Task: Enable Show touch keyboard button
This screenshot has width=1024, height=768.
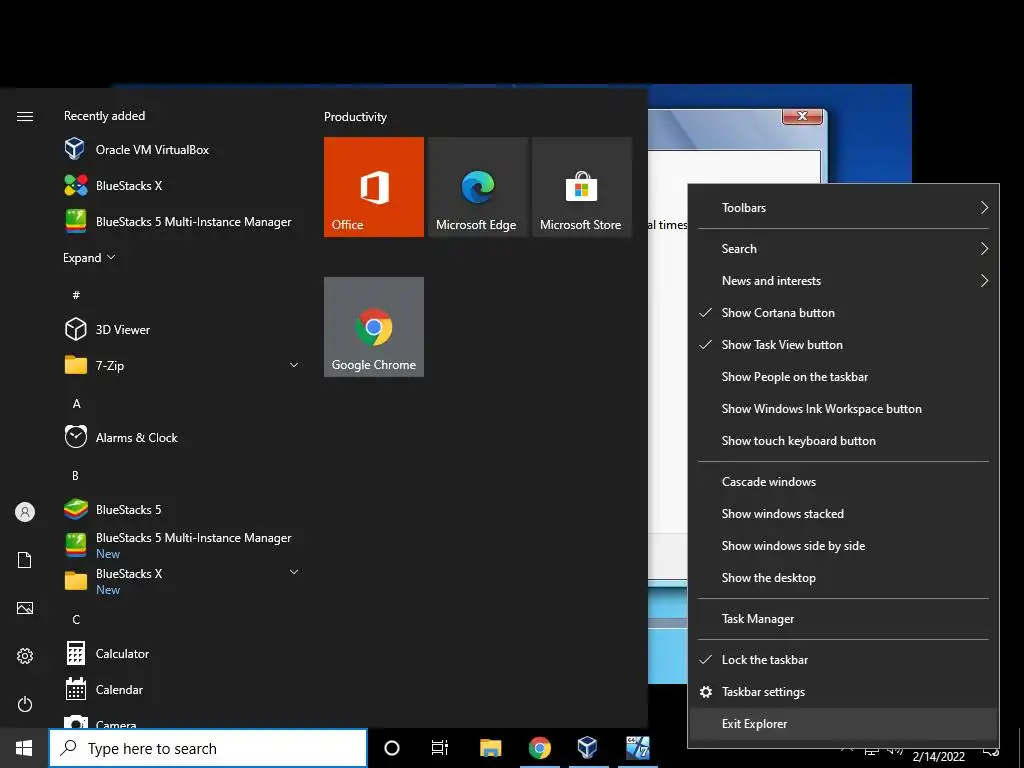Action: coord(843,441)
